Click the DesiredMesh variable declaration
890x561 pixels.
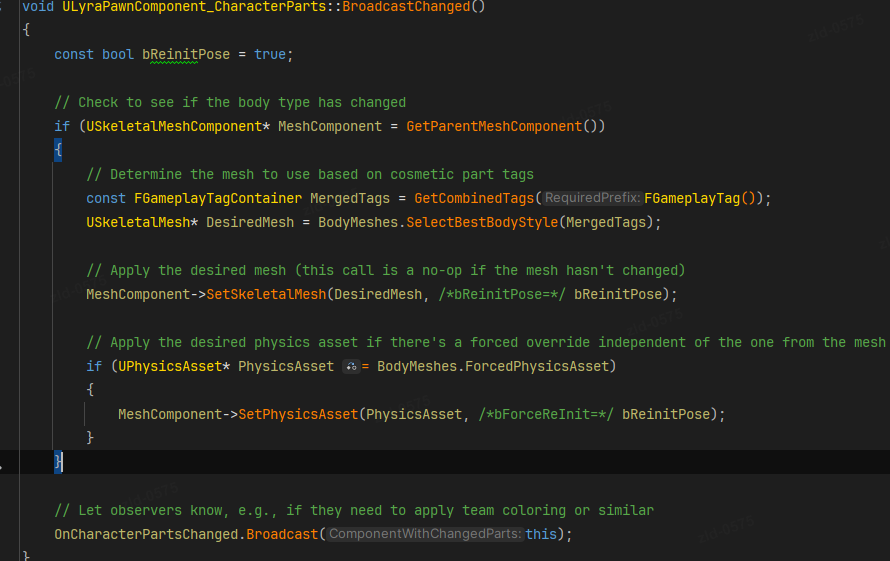point(250,222)
